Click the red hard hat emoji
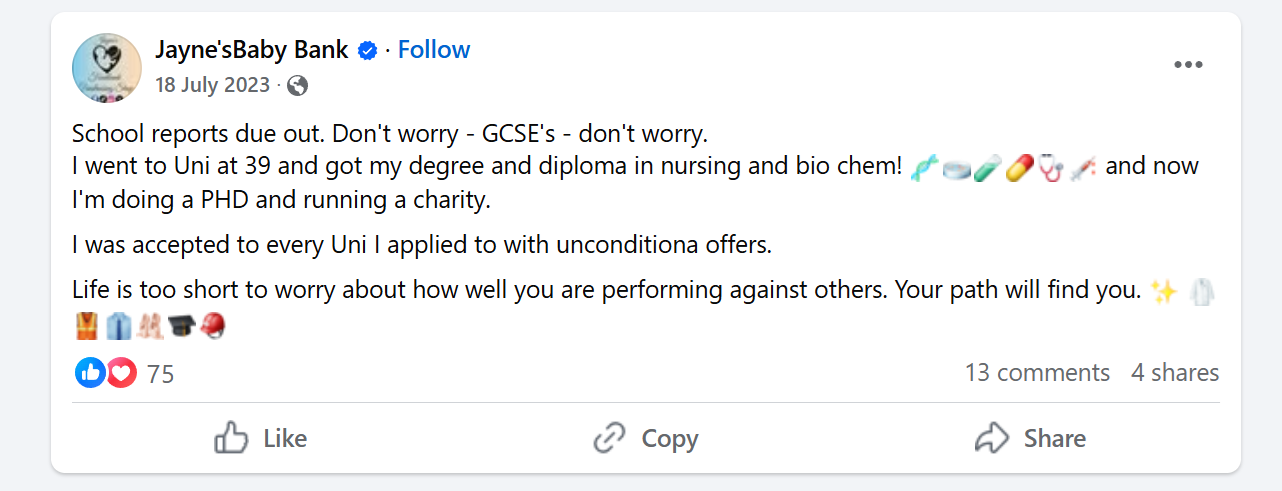Screen dimensions: 1282x491 pyautogui.click(x=213, y=325)
